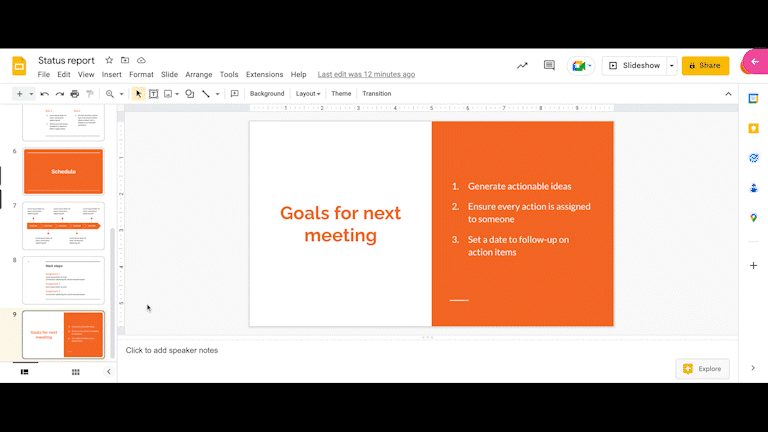Open the comment history icon

(x=549, y=65)
